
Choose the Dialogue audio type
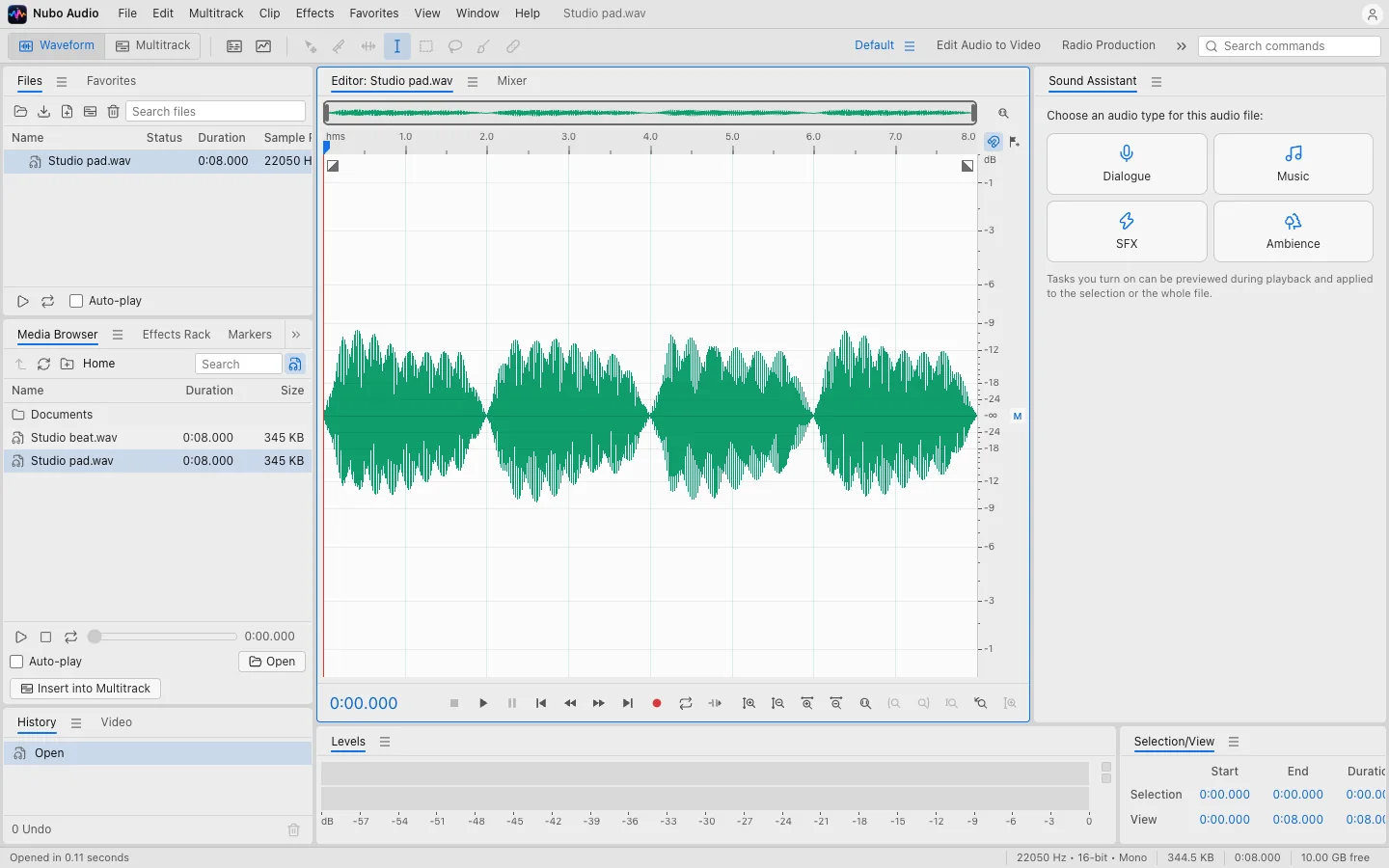point(1127,164)
